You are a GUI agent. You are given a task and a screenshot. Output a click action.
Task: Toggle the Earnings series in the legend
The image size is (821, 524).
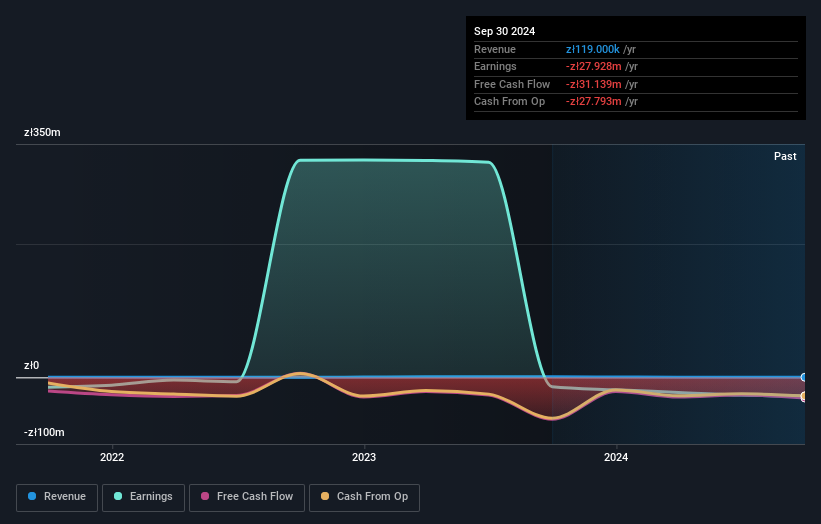143,497
